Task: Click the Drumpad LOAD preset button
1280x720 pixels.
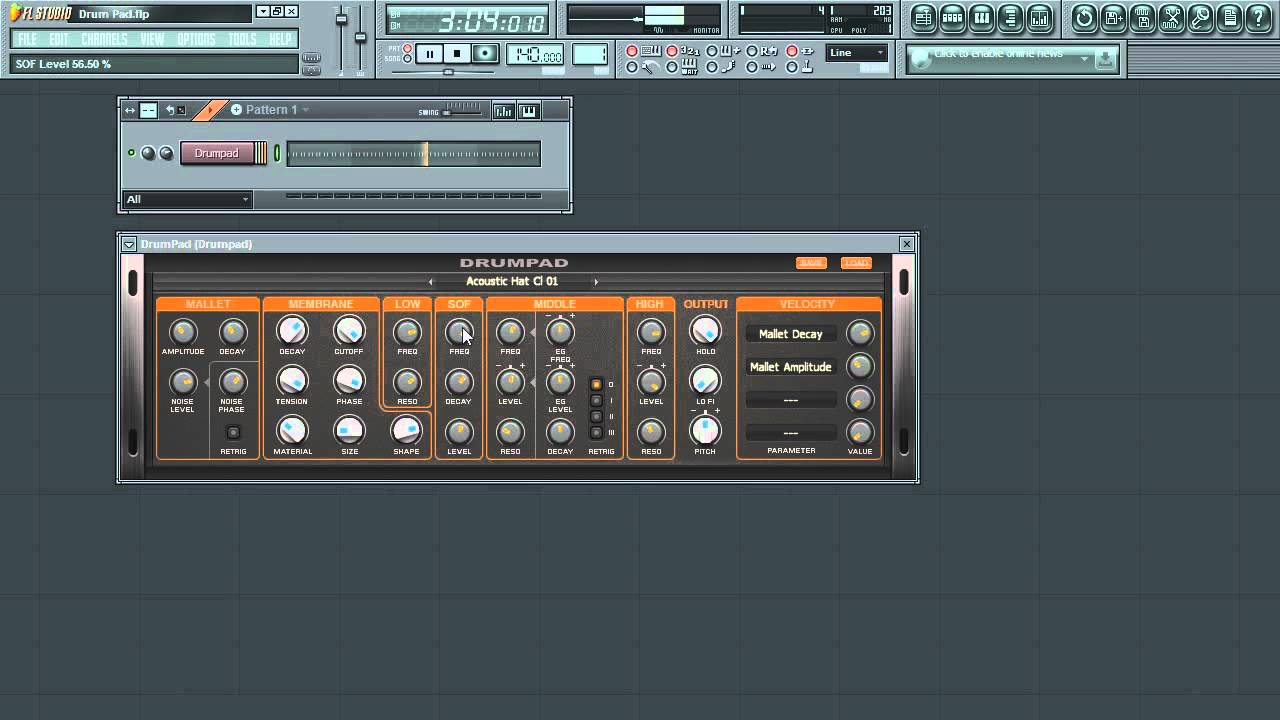Action: [x=856, y=263]
